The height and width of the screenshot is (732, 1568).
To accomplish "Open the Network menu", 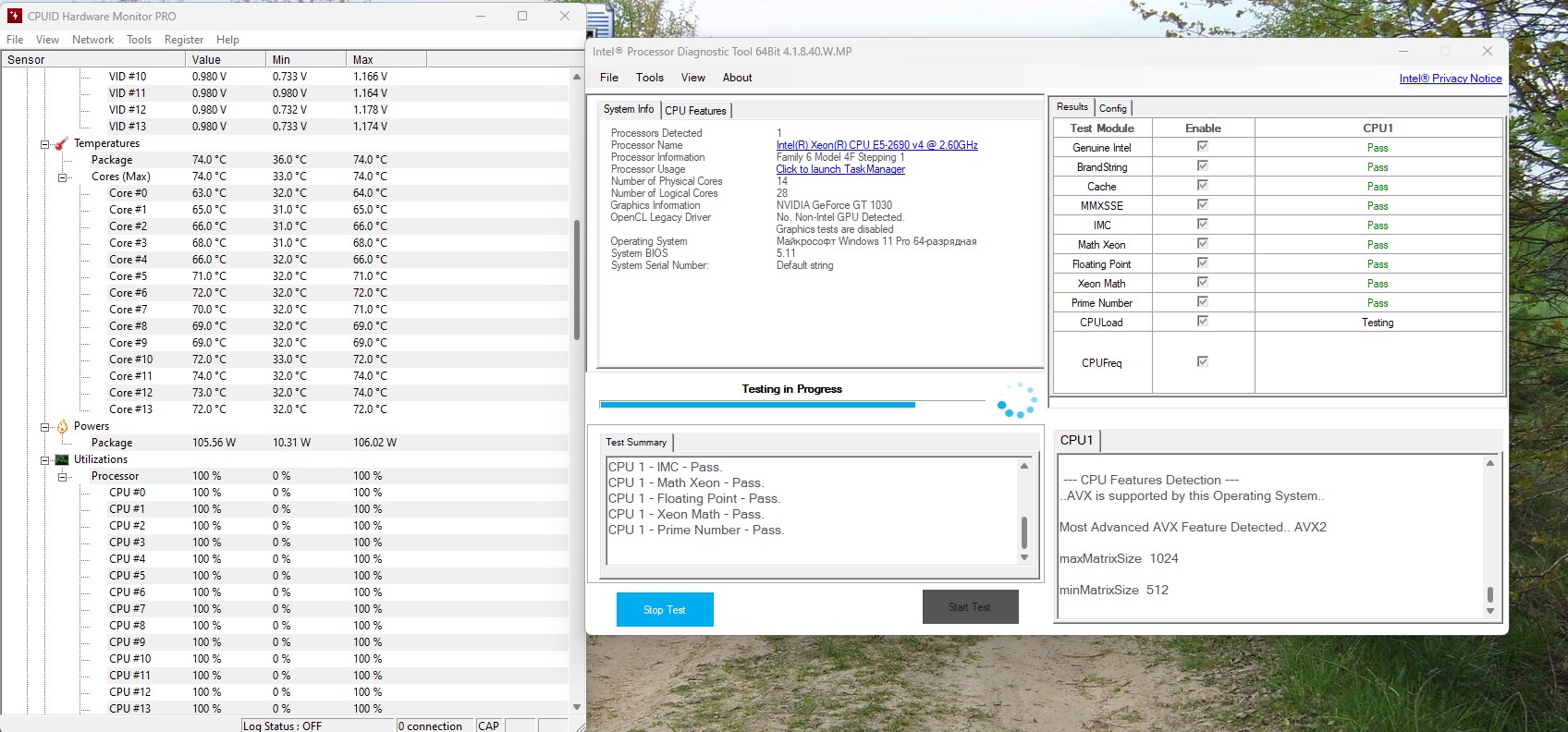I will pos(92,40).
